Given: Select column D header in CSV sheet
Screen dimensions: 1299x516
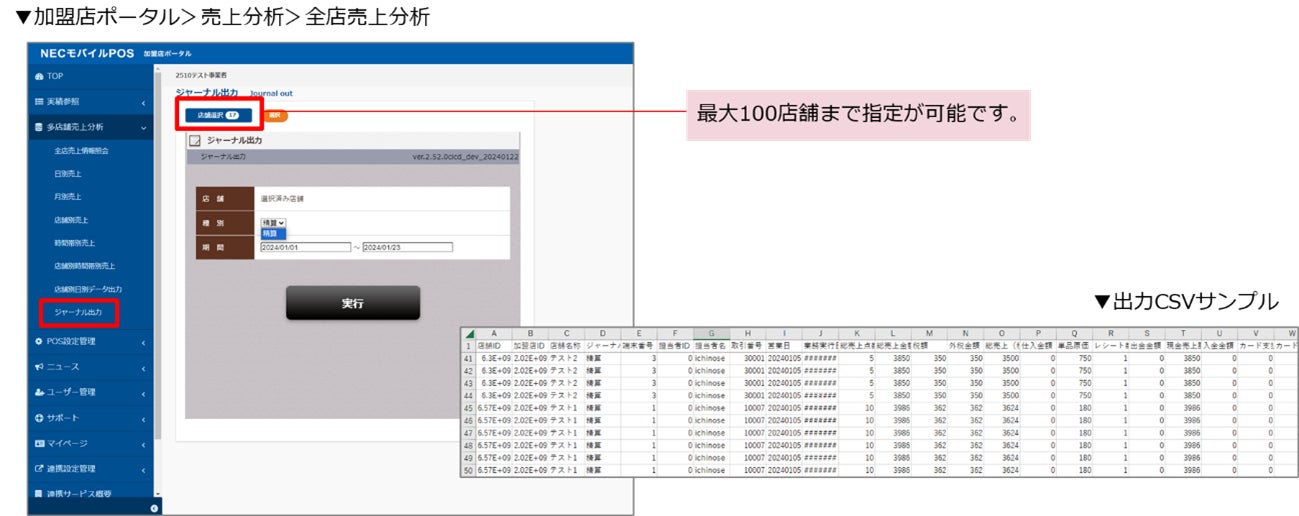Looking at the screenshot, I should pyautogui.click(x=602, y=333).
